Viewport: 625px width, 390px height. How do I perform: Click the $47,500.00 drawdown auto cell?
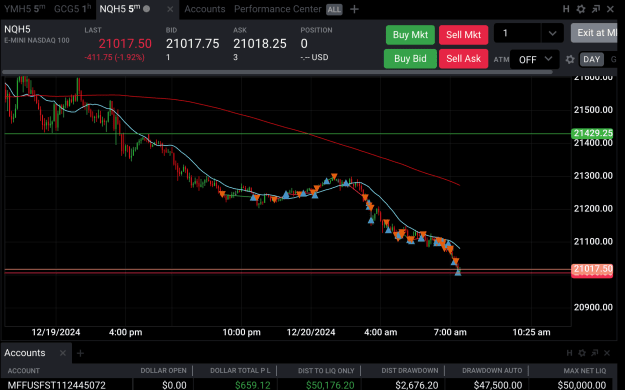point(498,385)
